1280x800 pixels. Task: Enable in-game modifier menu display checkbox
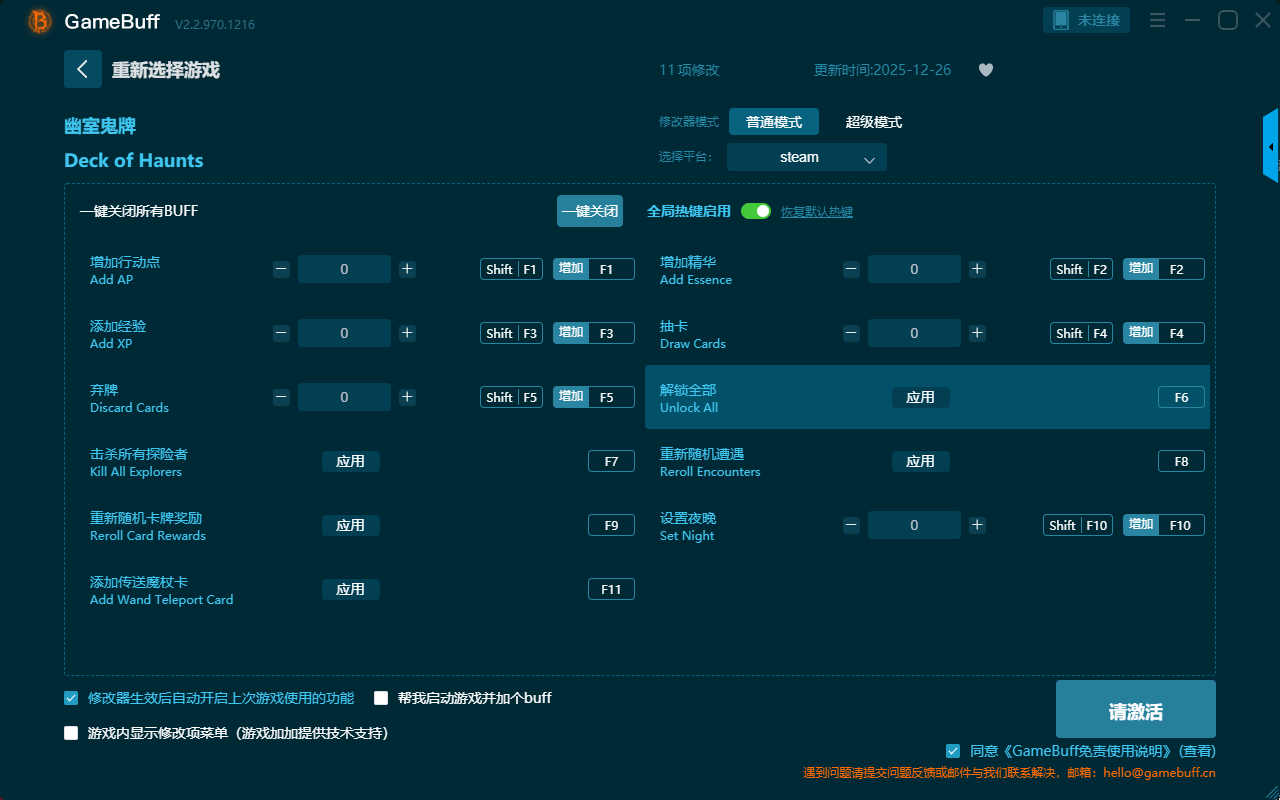(x=71, y=733)
